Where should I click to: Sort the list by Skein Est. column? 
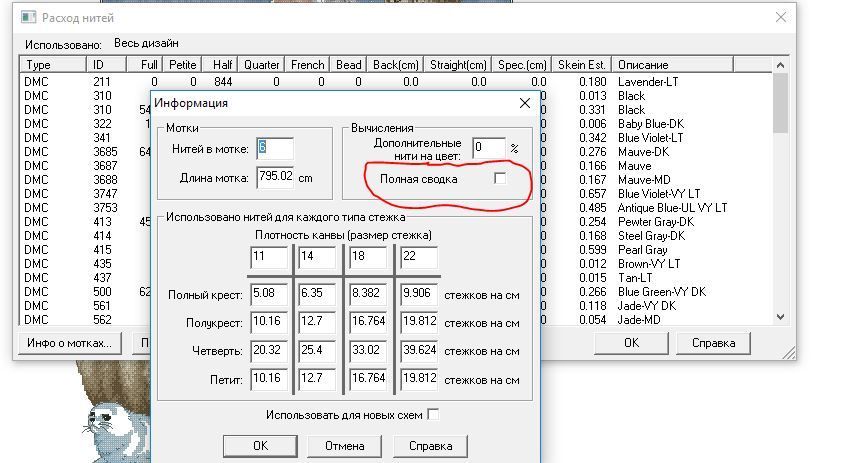click(x=583, y=65)
